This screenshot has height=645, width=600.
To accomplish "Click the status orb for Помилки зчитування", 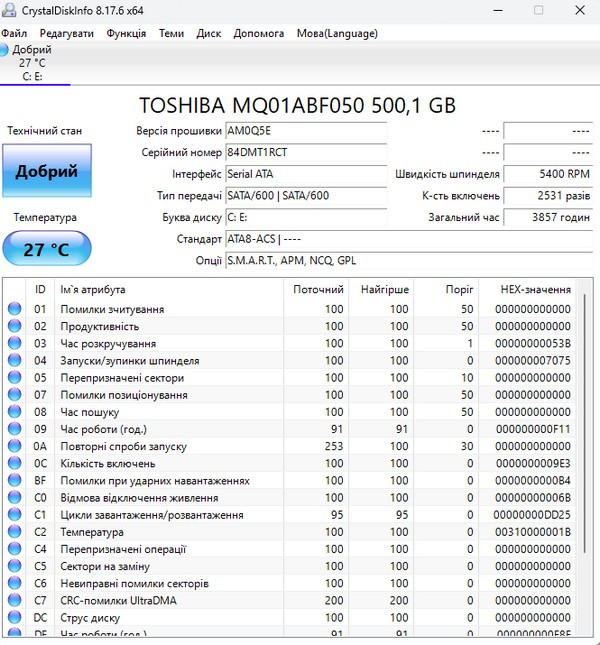I will 14,309.
